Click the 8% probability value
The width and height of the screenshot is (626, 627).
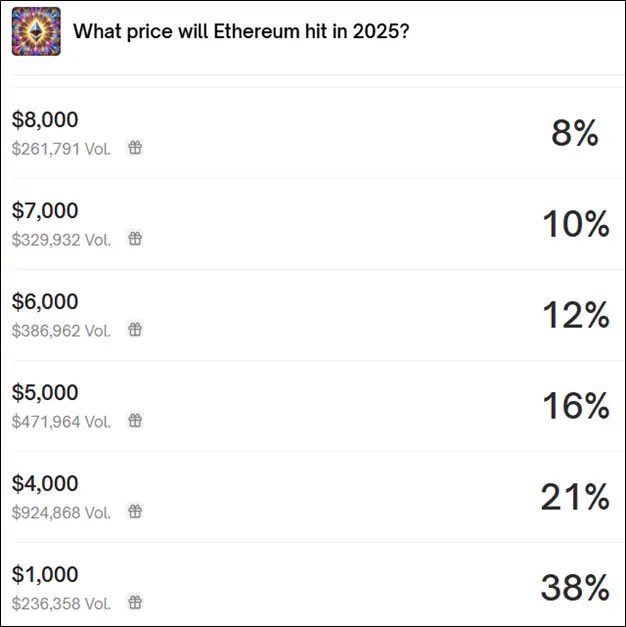click(x=575, y=133)
